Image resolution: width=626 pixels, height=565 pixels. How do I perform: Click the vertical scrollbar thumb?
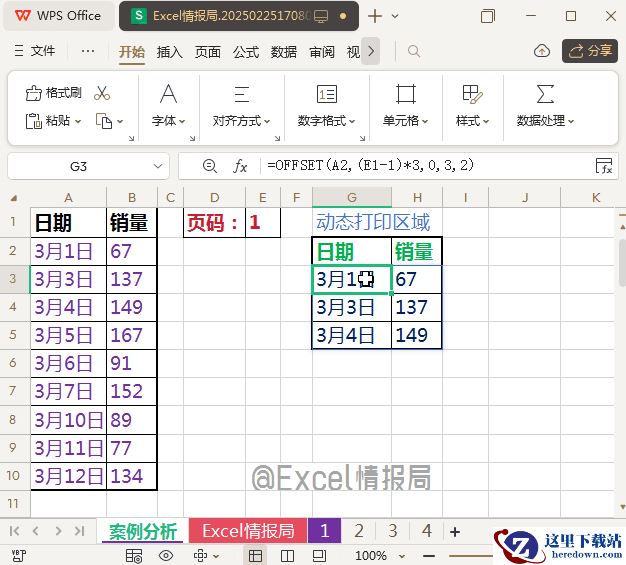pyautogui.click(x=622, y=263)
